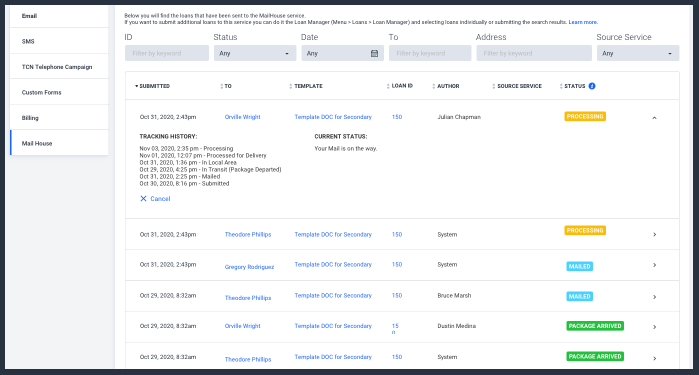The width and height of the screenshot is (699, 375).
Task: Open the Billing section
Action: point(59,118)
